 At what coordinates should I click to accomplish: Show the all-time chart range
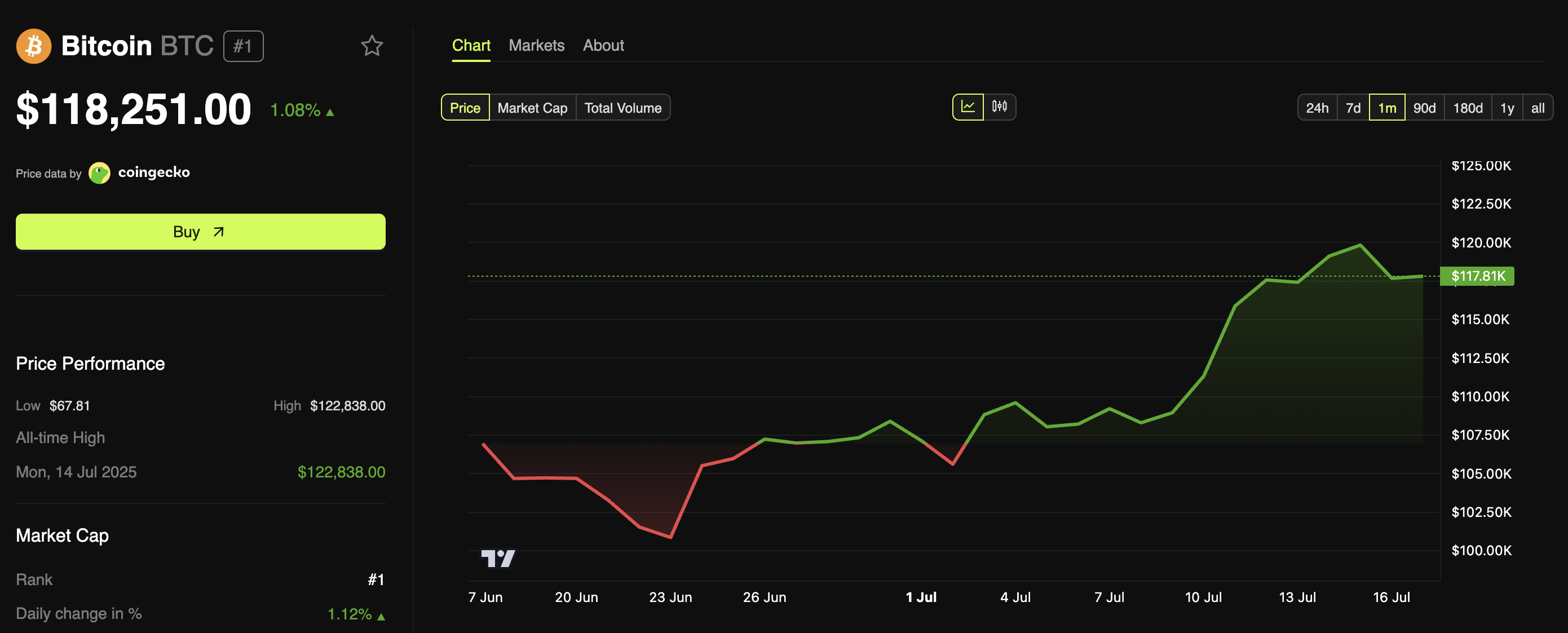pyautogui.click(x=1537, y=108)
